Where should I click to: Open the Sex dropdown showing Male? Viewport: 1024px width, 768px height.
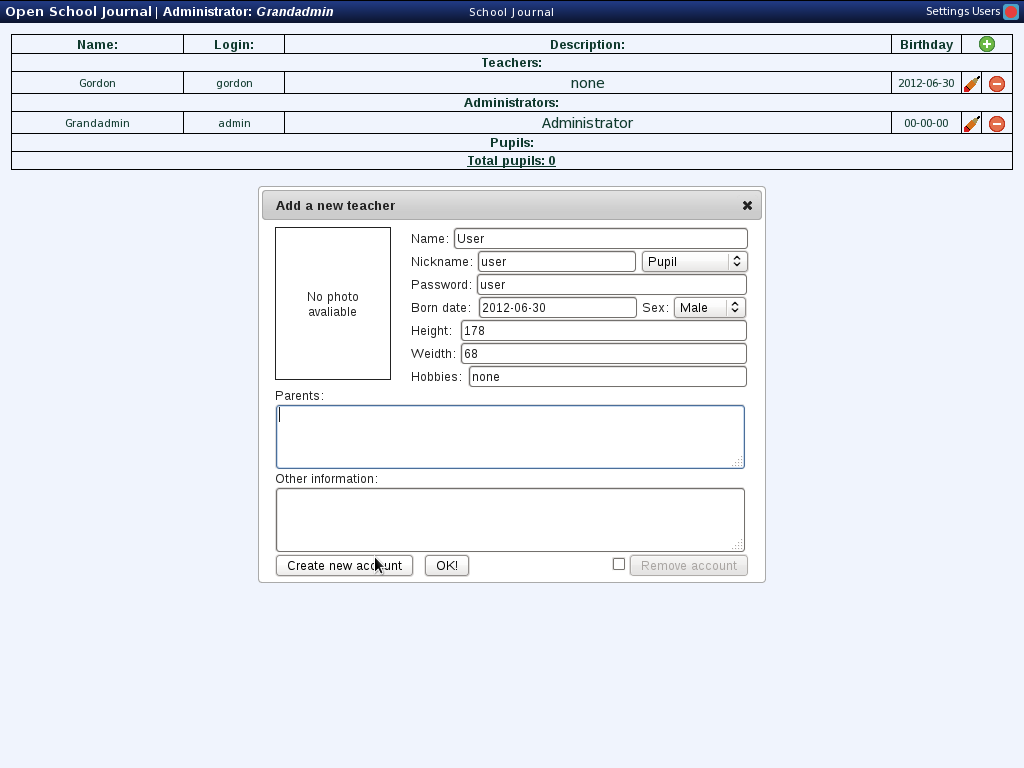(x=709, y=307)
